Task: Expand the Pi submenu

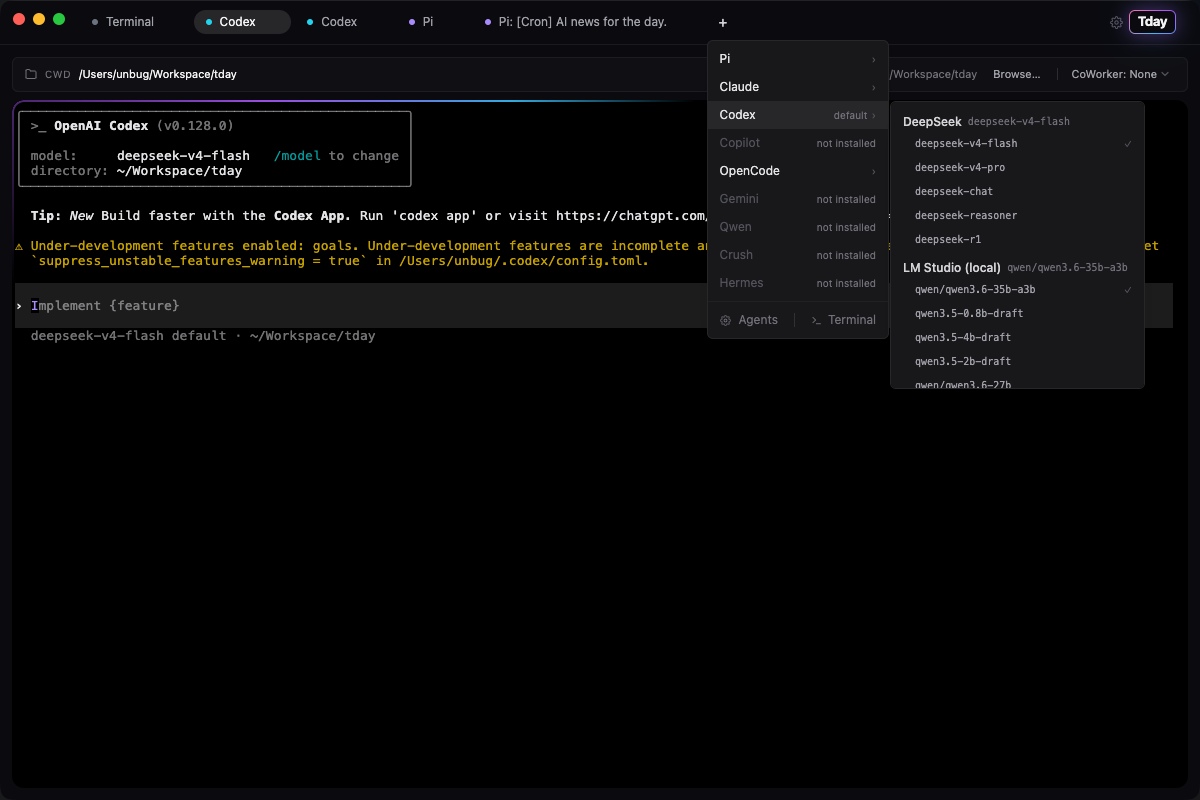Action: tap(798, 59)
